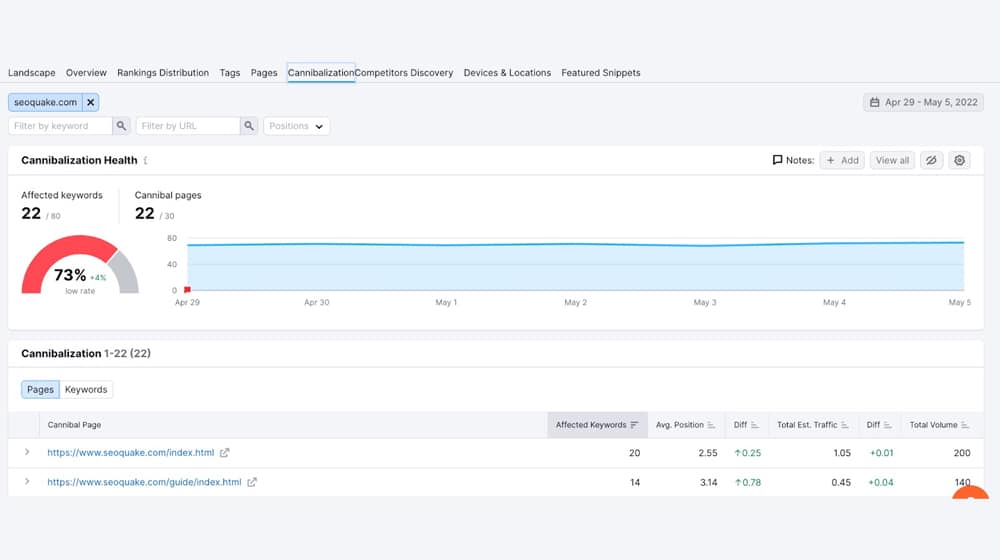Open chart settings gear icon
Viewport: 1000px width, 560px height.
pos(959,160)
